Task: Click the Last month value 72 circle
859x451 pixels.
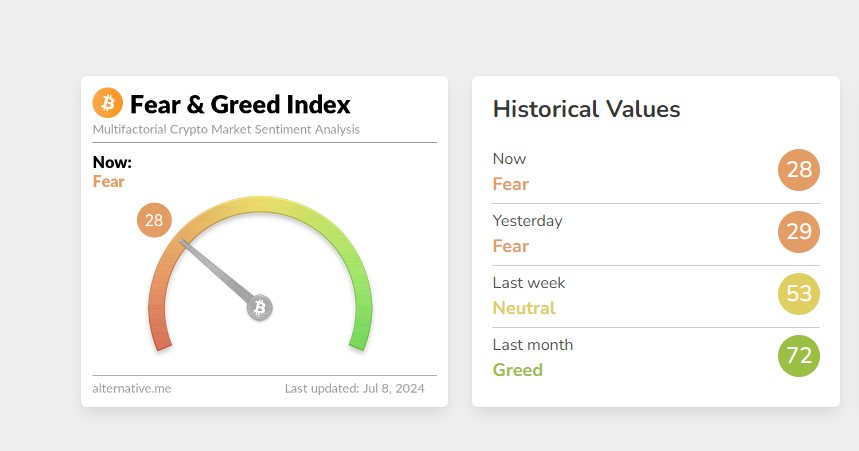Action: pos(798,356)
